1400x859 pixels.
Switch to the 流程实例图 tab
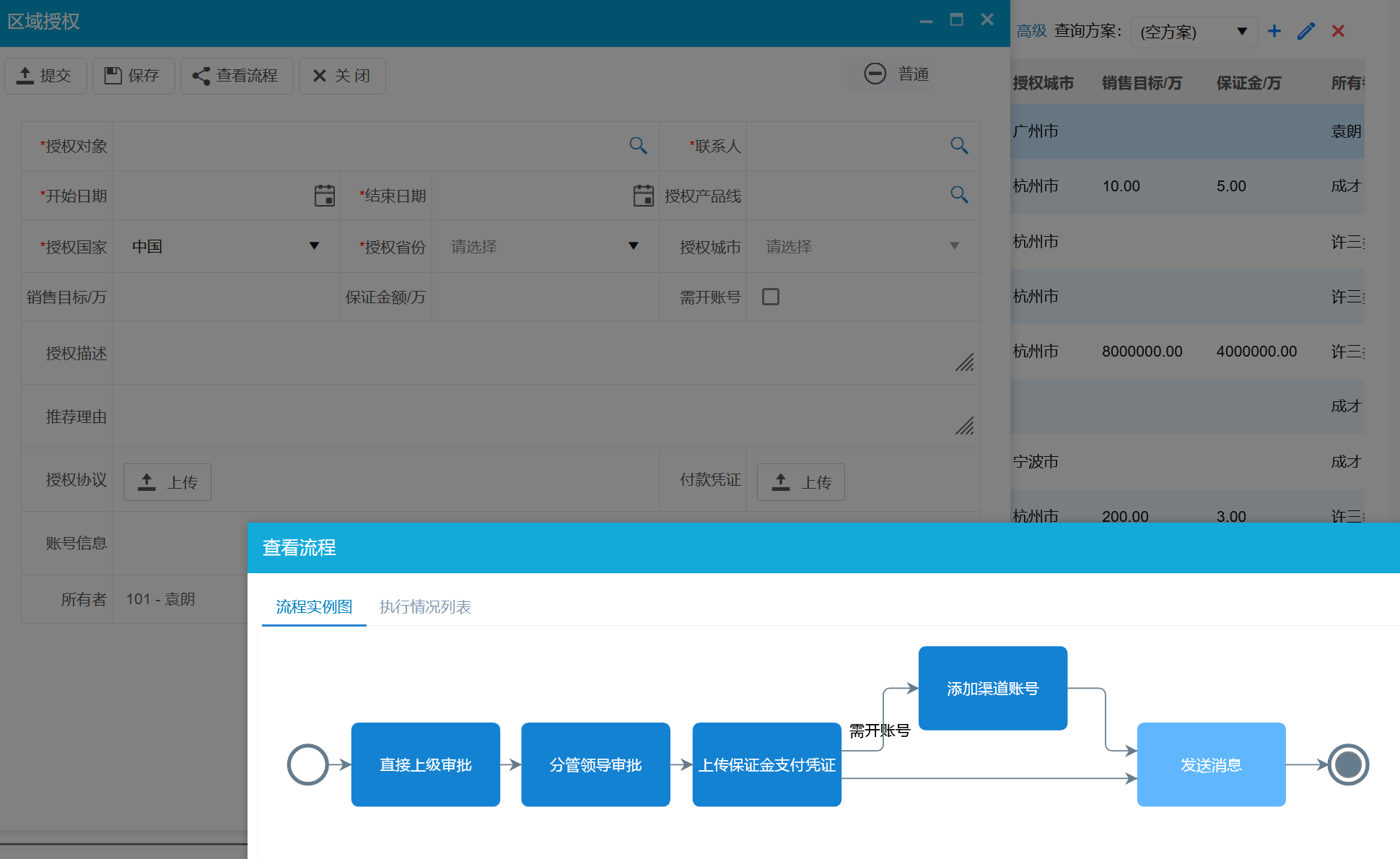(314, 607)
